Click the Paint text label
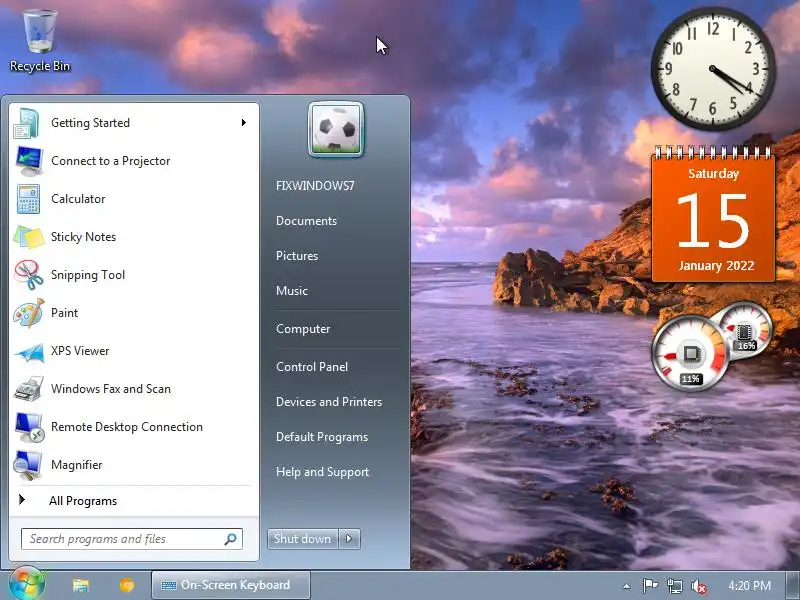The image size is (800, 600). [64, 313]
